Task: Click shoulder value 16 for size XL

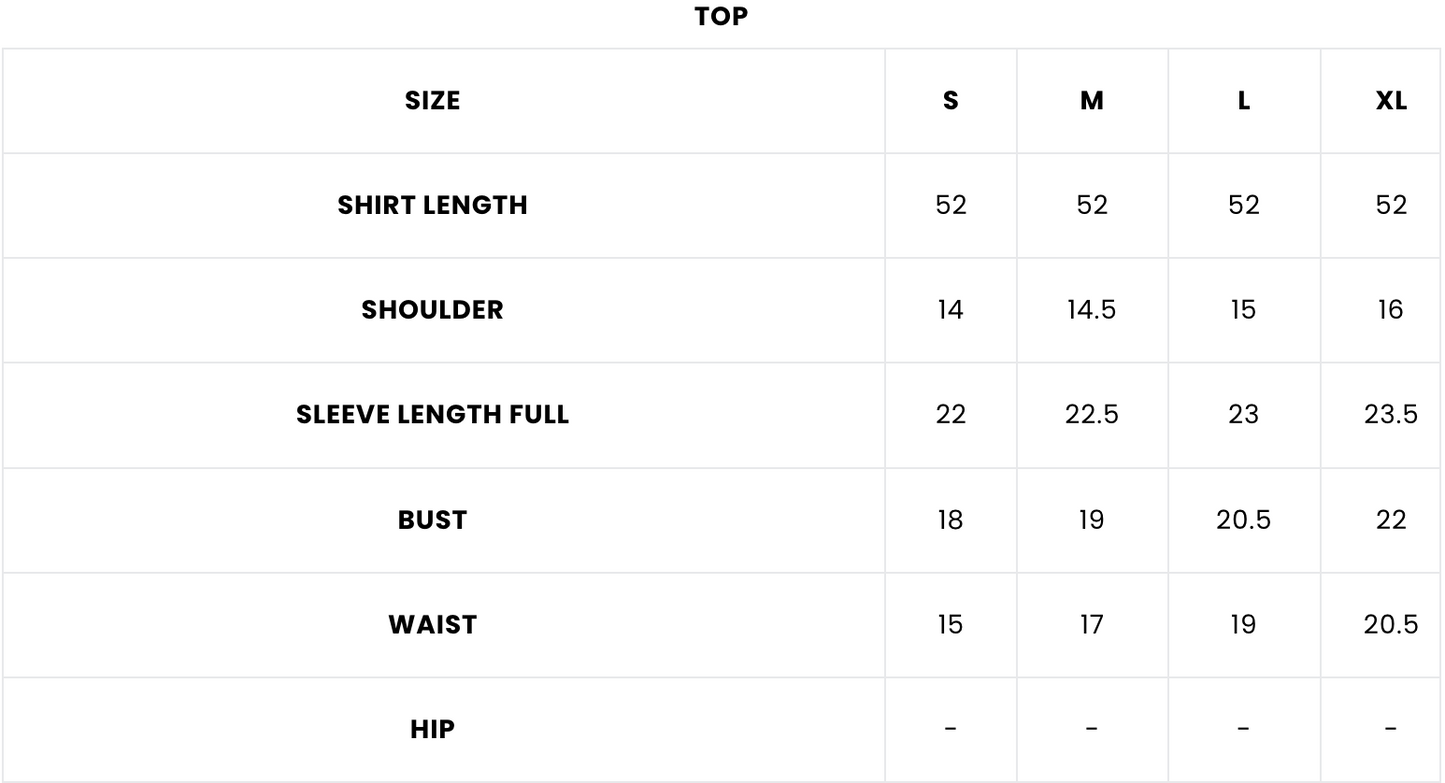Action: (1391, 310)
